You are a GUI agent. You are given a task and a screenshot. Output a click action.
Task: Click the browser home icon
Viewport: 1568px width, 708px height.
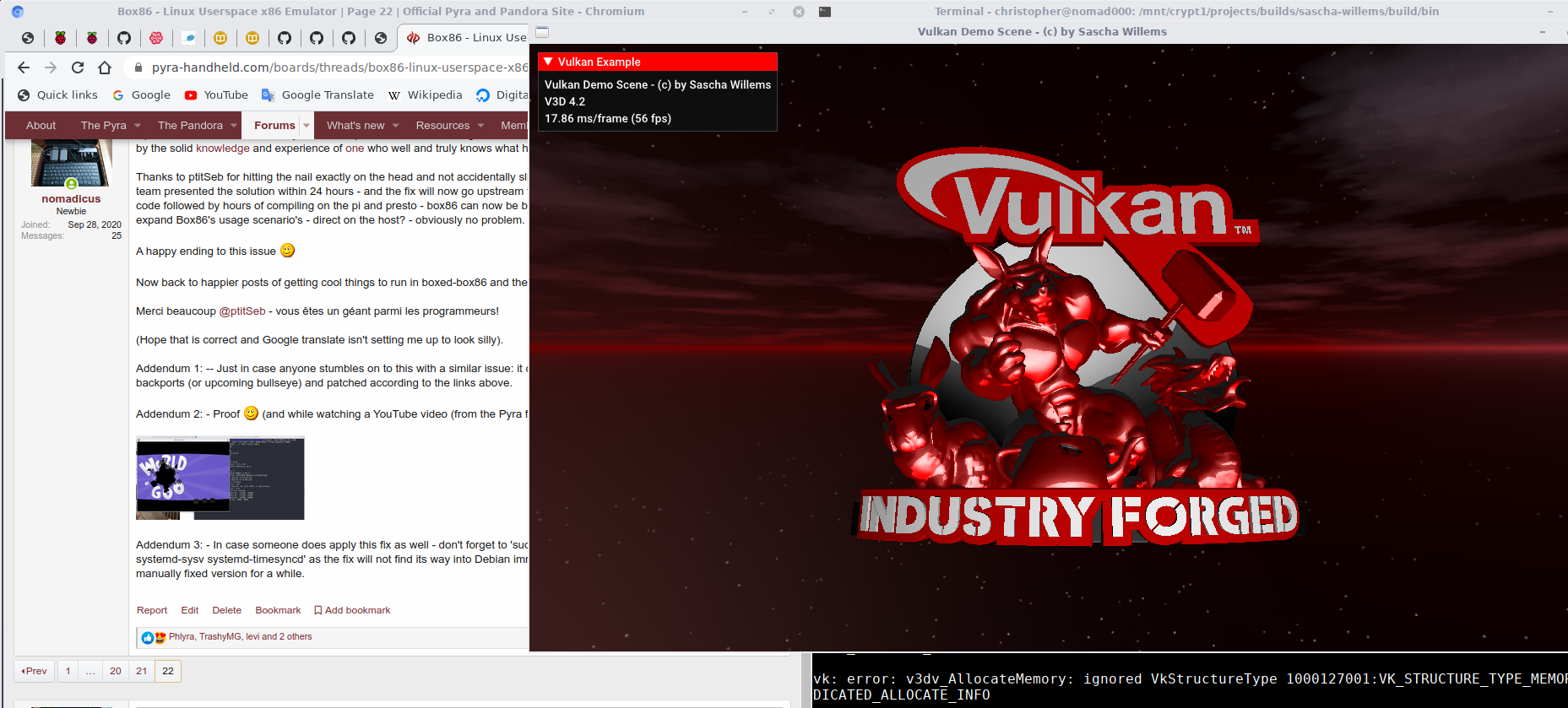click(105, 68)
